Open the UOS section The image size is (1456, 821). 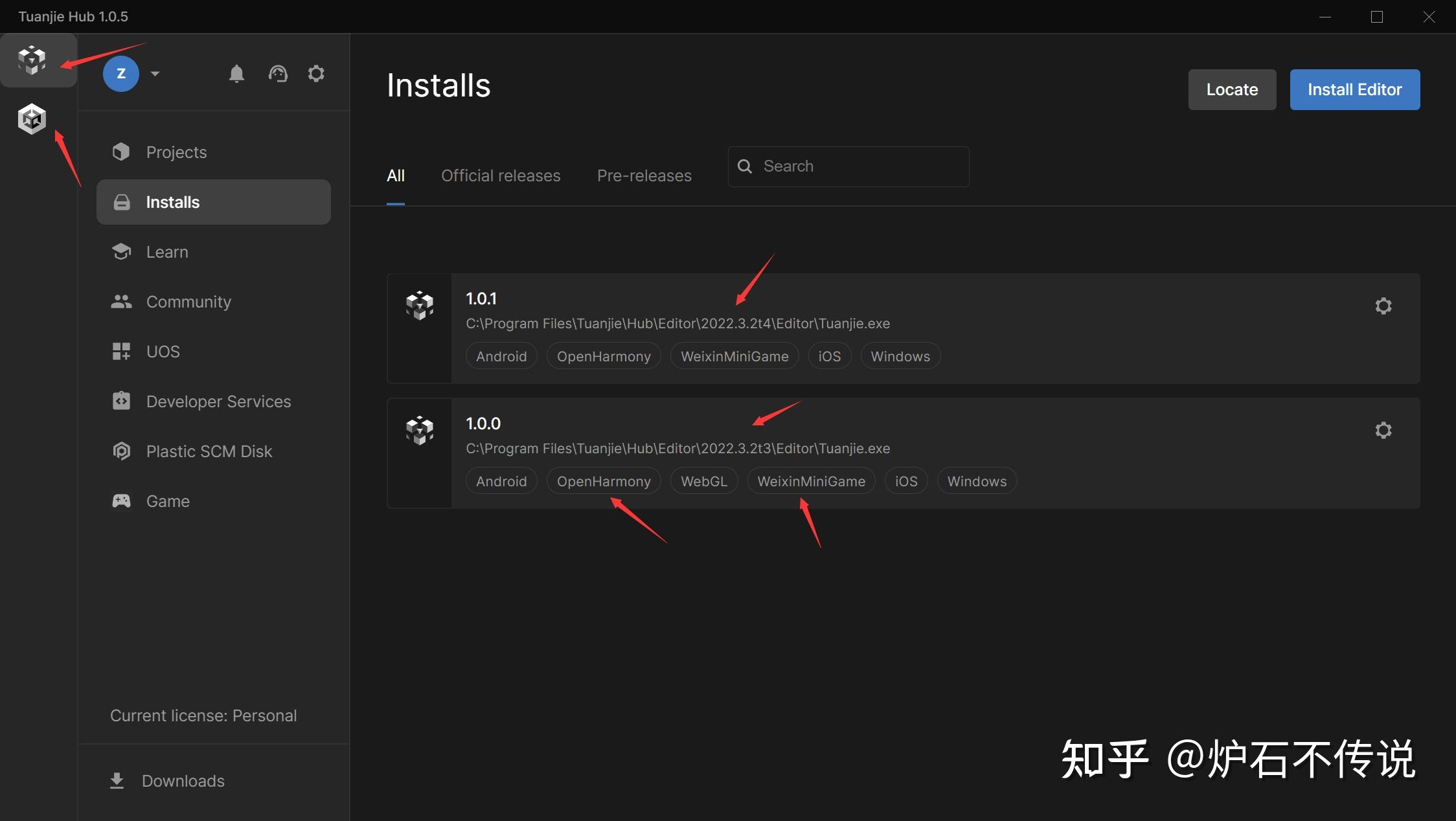(x=162, y=351)
